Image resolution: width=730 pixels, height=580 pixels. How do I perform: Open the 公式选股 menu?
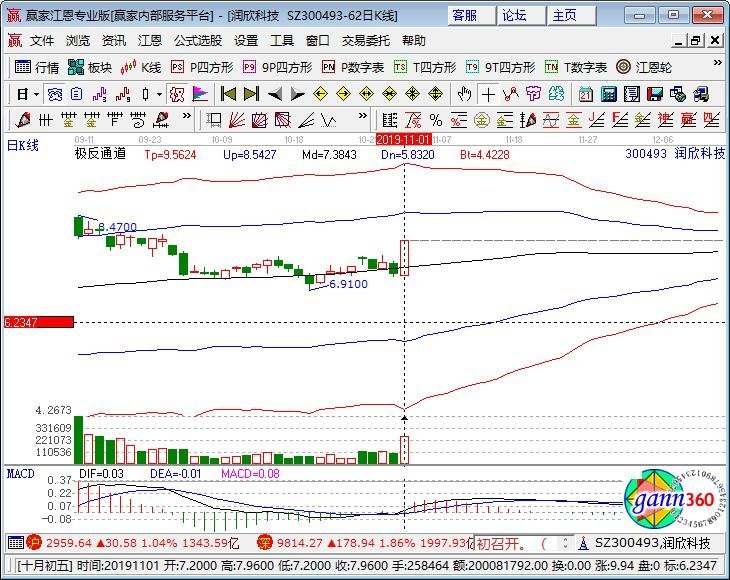198,41
